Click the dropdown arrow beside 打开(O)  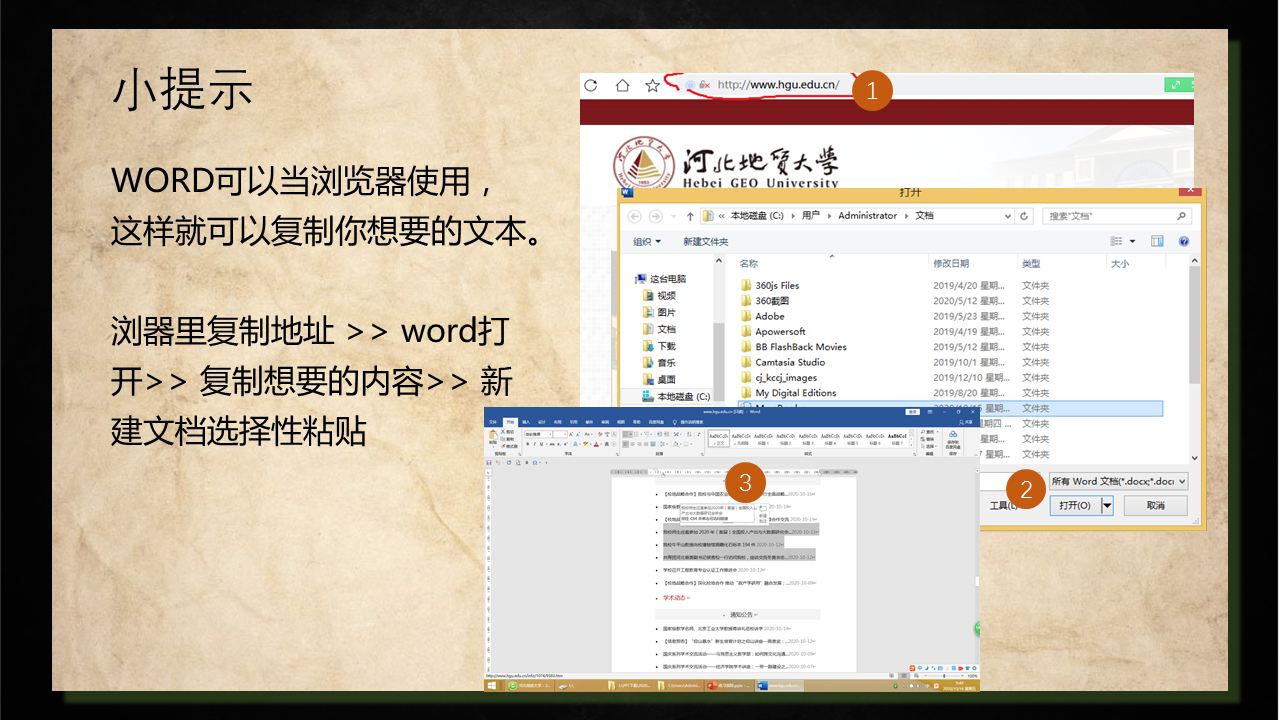coord(1107,506)
